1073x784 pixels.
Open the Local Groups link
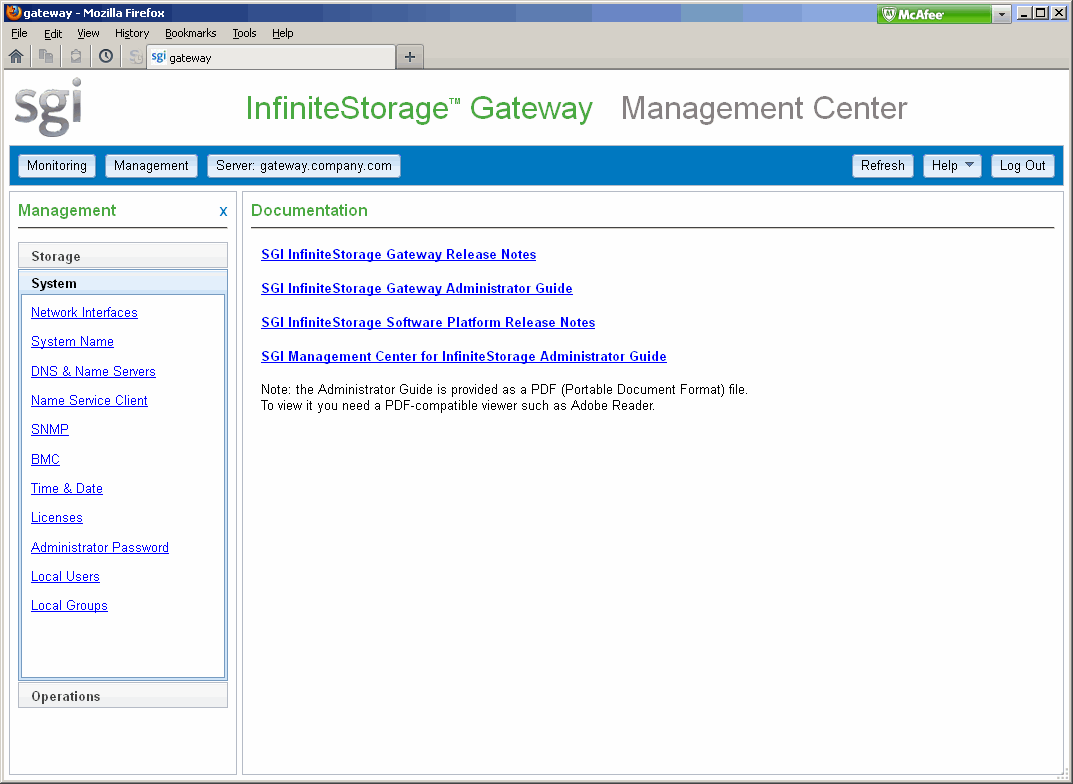point(69,605)
